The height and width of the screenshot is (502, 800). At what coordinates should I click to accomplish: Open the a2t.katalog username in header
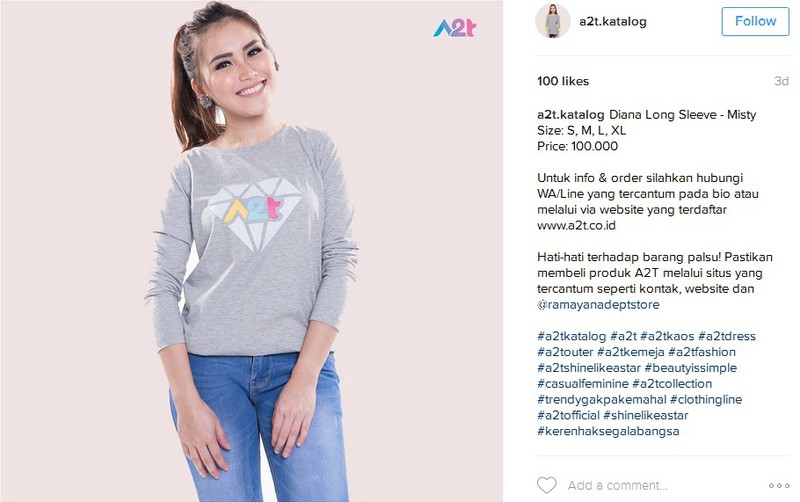613,21
